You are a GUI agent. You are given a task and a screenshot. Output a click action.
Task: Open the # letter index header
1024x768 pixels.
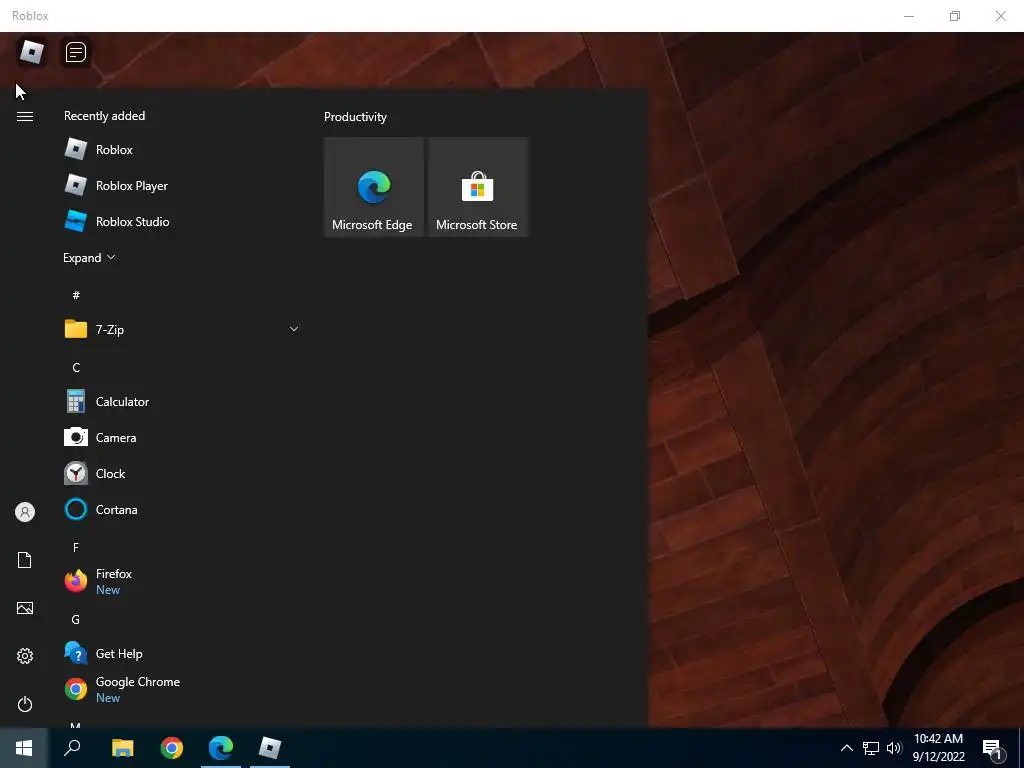[76, 295]
